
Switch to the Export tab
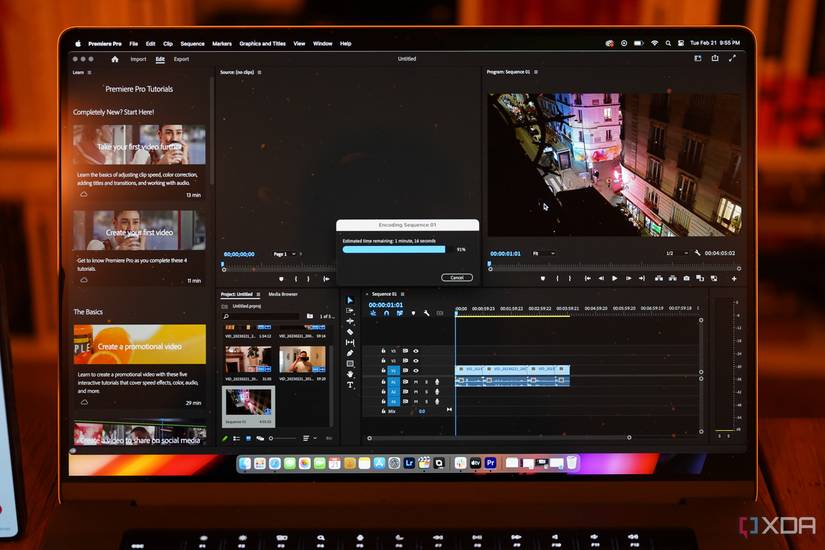click(181, 59)
